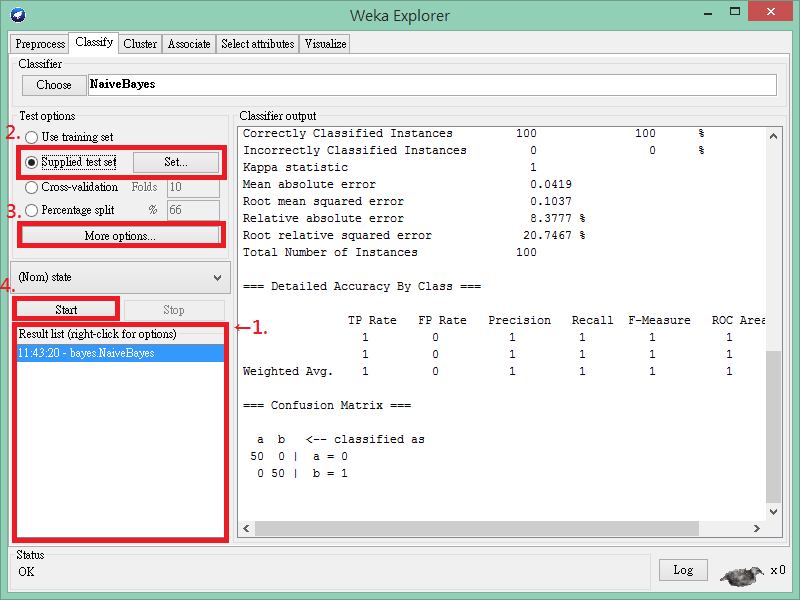The image size is (800, 600).
Task: Click the Root relative squared error line
Action: [414, 236]
